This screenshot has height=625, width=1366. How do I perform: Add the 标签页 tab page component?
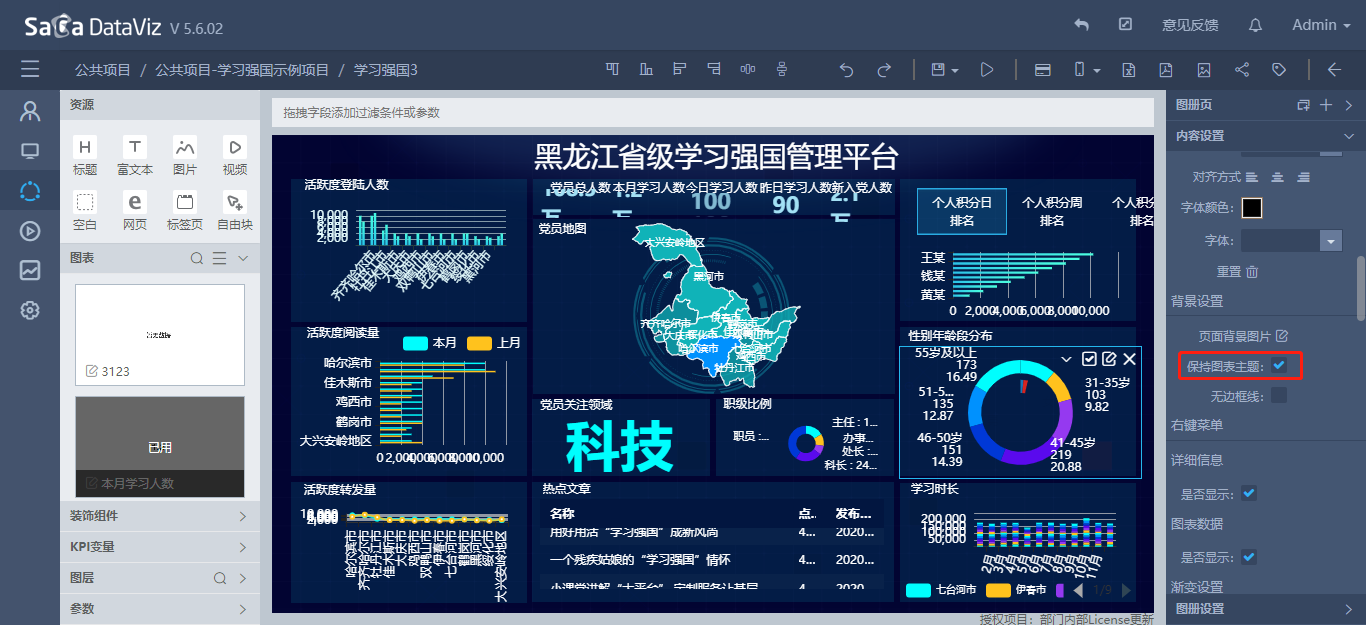click(185, 211)
